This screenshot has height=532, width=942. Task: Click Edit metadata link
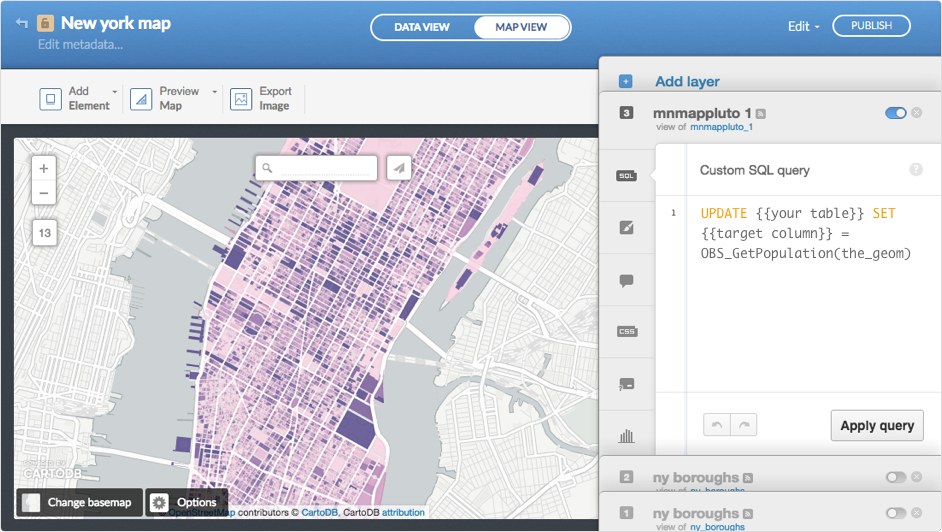pyautogui.click(x=81, y=44)
